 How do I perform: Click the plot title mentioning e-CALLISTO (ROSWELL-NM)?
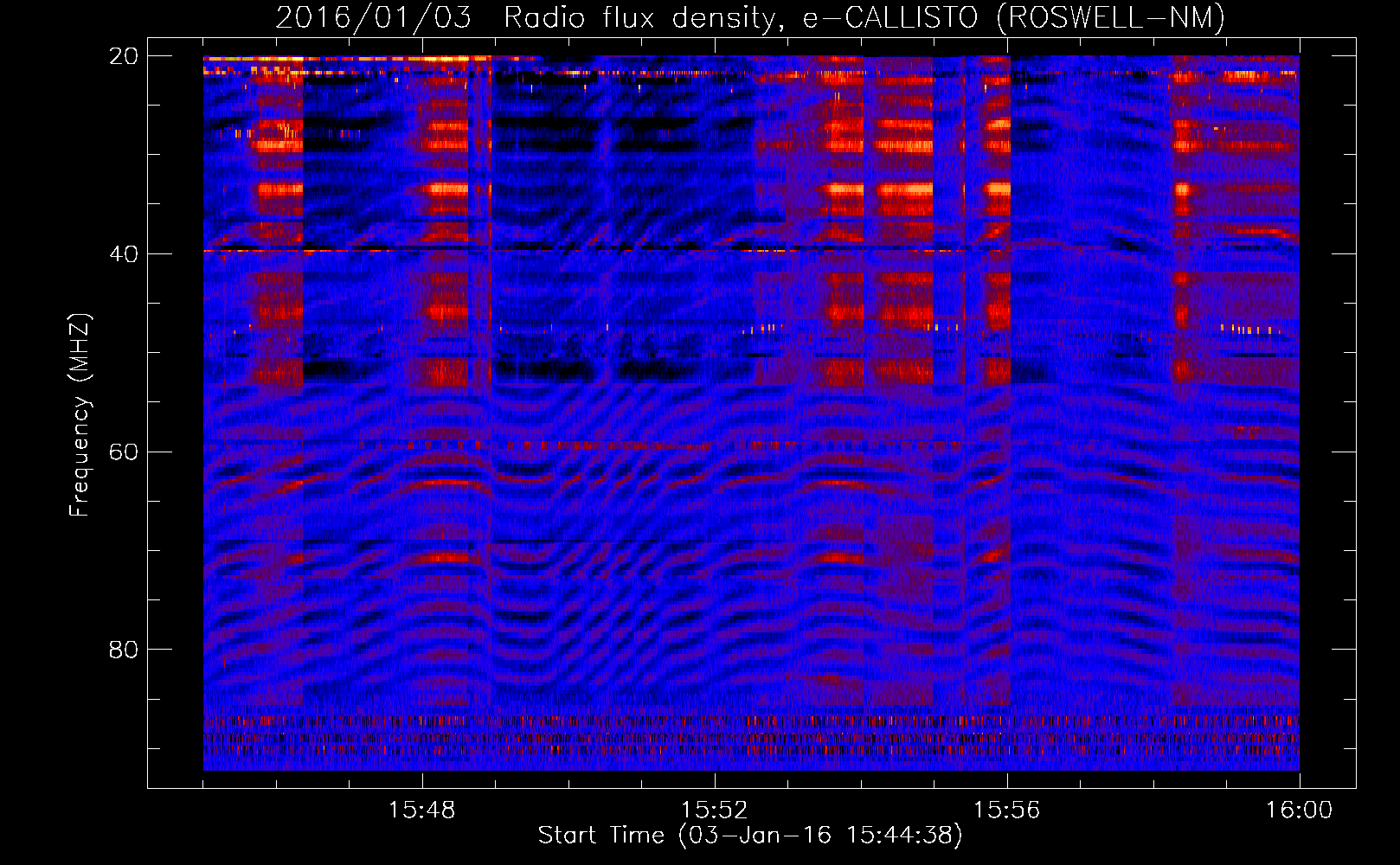[x=750, y=18]
